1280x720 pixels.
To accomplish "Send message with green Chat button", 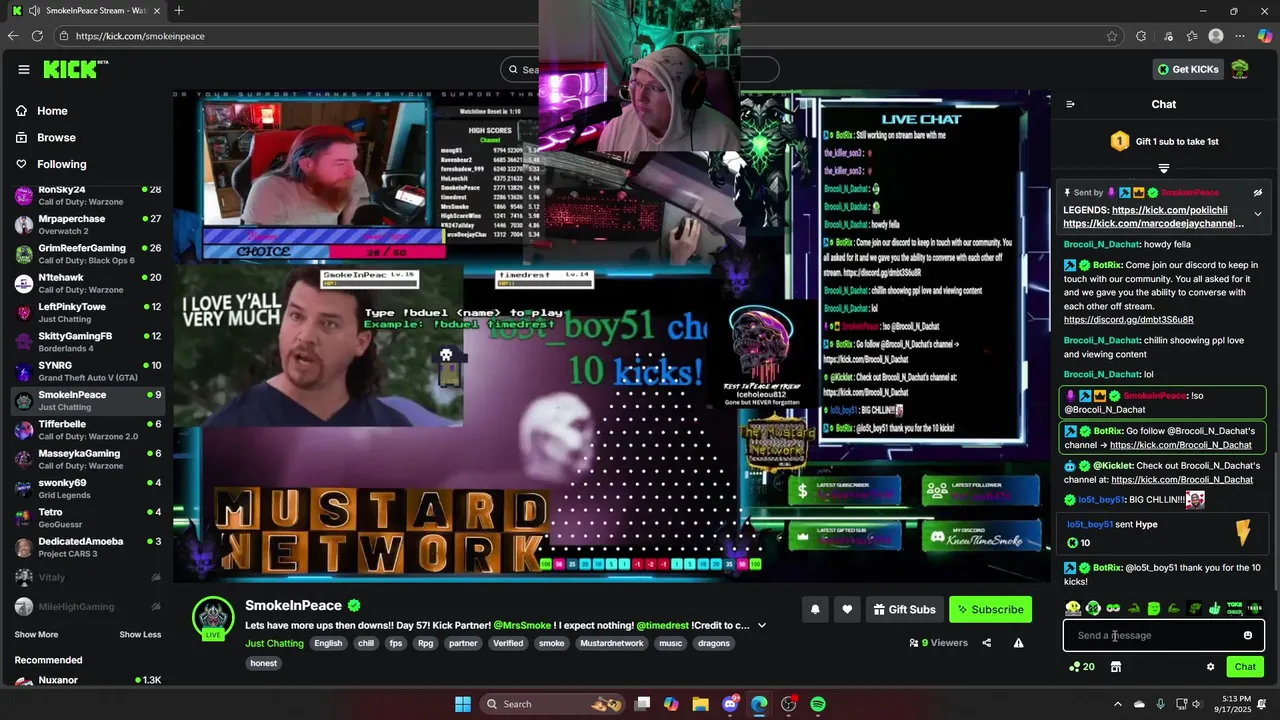I will point(1245,667).
